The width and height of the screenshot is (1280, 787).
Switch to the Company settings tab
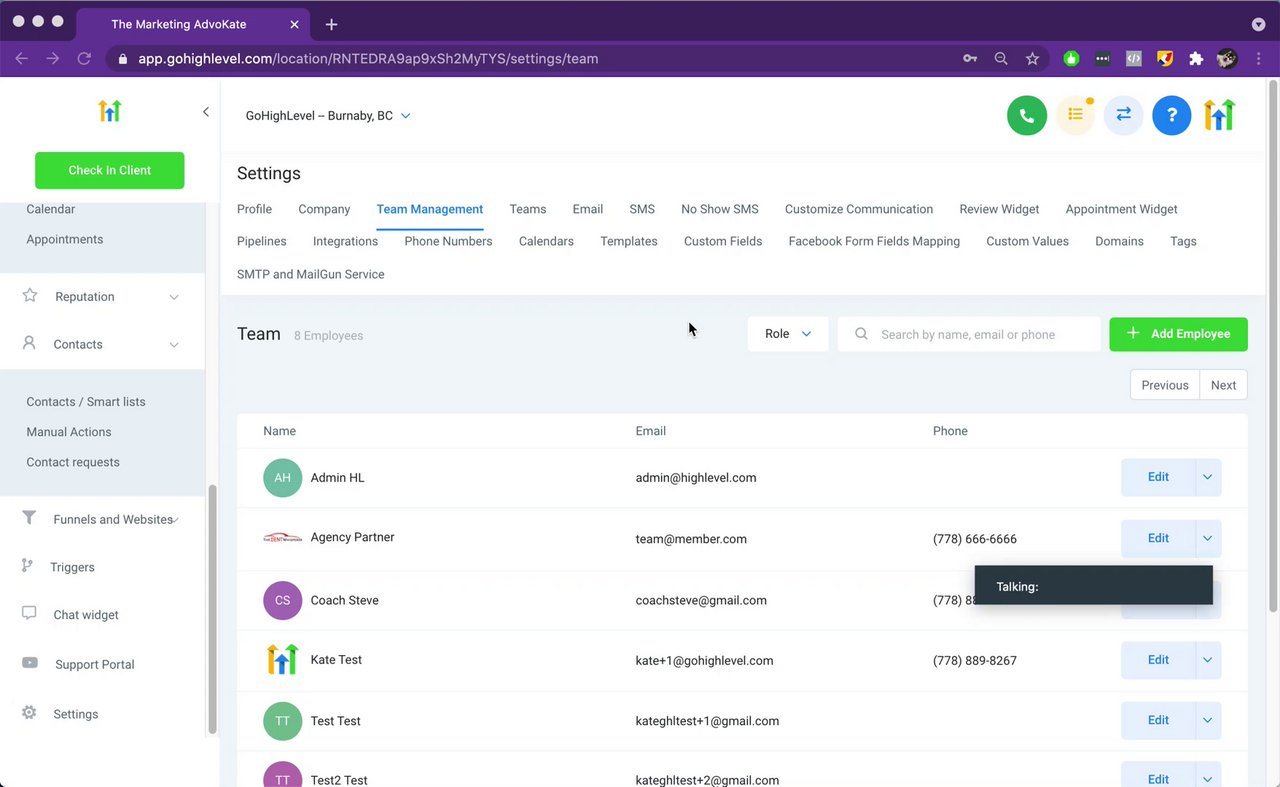point(324,209)
